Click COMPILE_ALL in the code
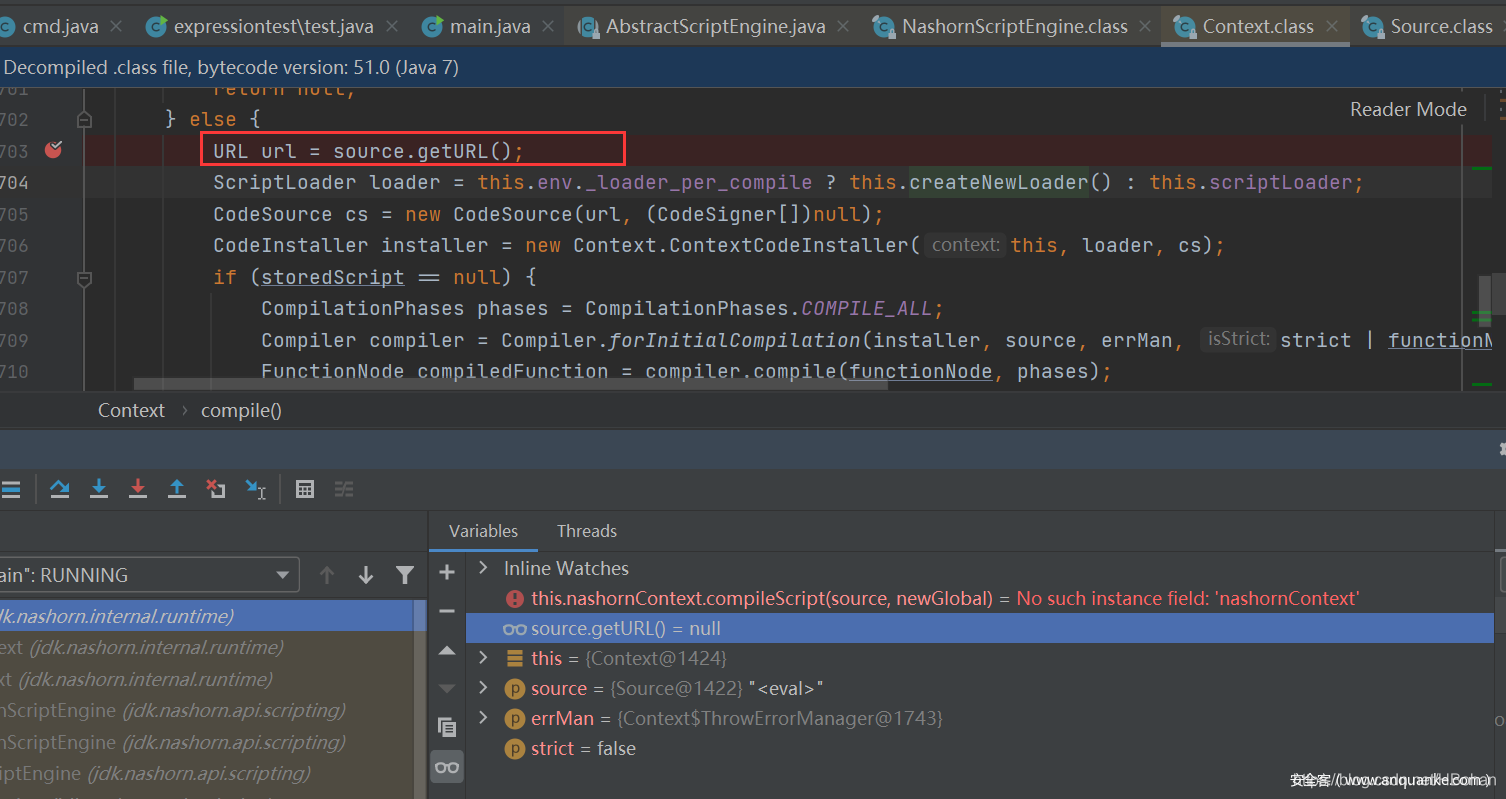This screenshot has height=799, width=1506. (866, 308)
